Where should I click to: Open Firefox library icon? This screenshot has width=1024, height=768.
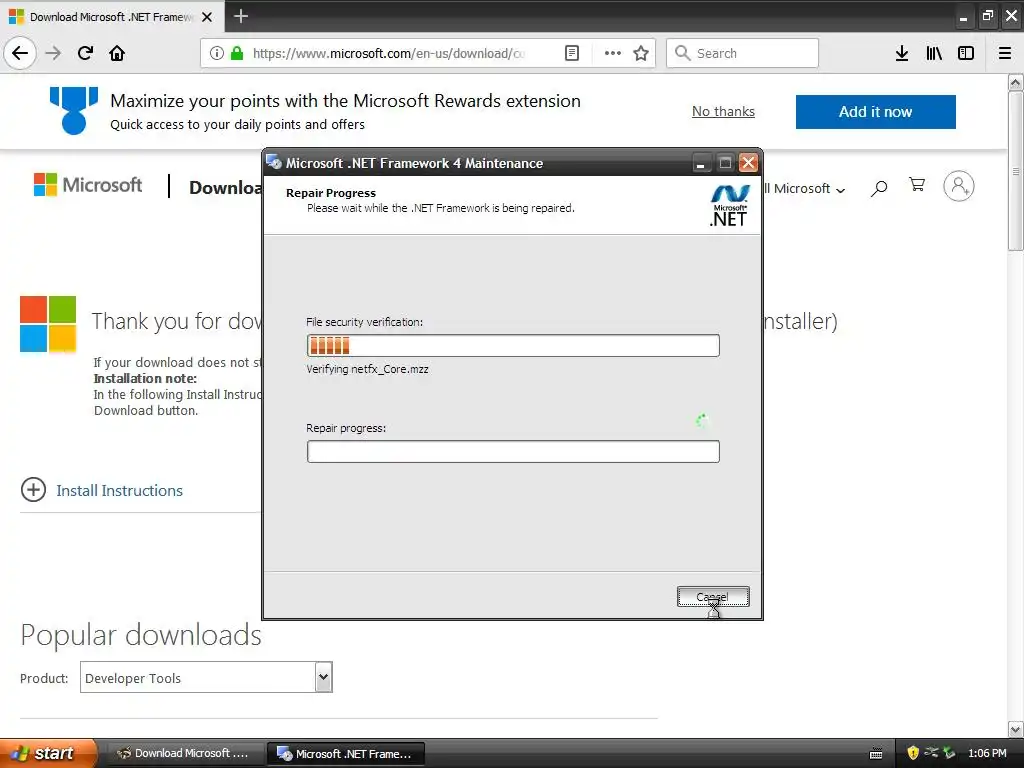coord(934,53)
